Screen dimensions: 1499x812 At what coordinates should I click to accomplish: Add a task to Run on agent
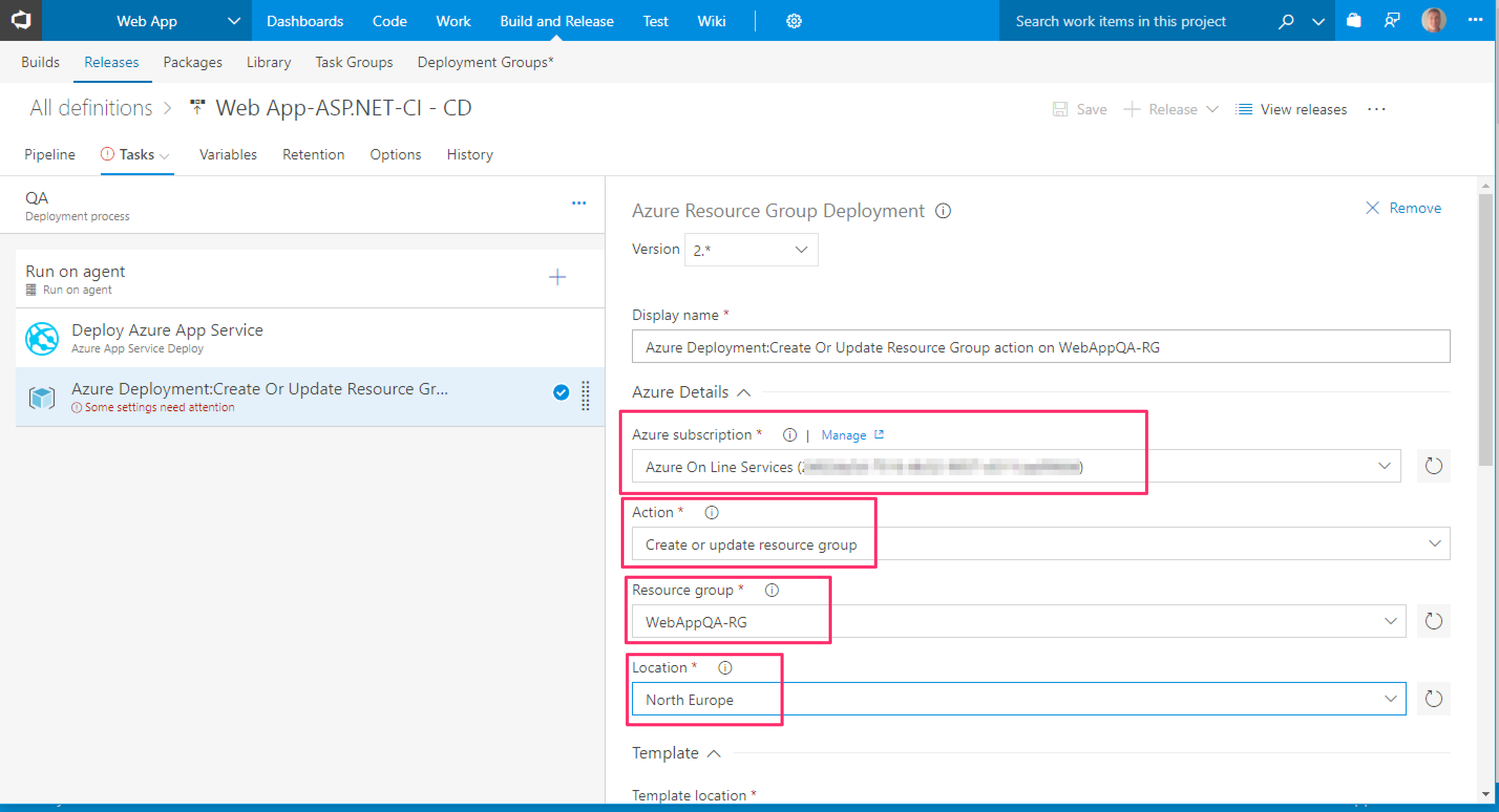click(x=557, y=277)
